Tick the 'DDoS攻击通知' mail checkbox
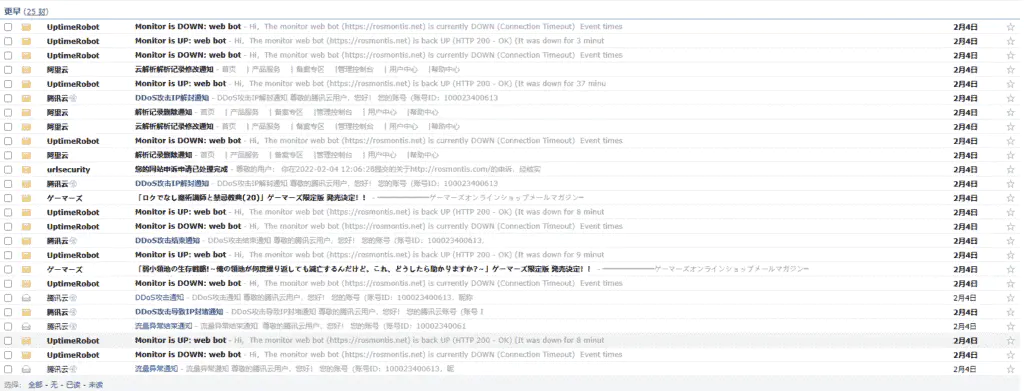Image resolution: width=1024 pixels, height=391 pixels. click(x=8, y=298)
